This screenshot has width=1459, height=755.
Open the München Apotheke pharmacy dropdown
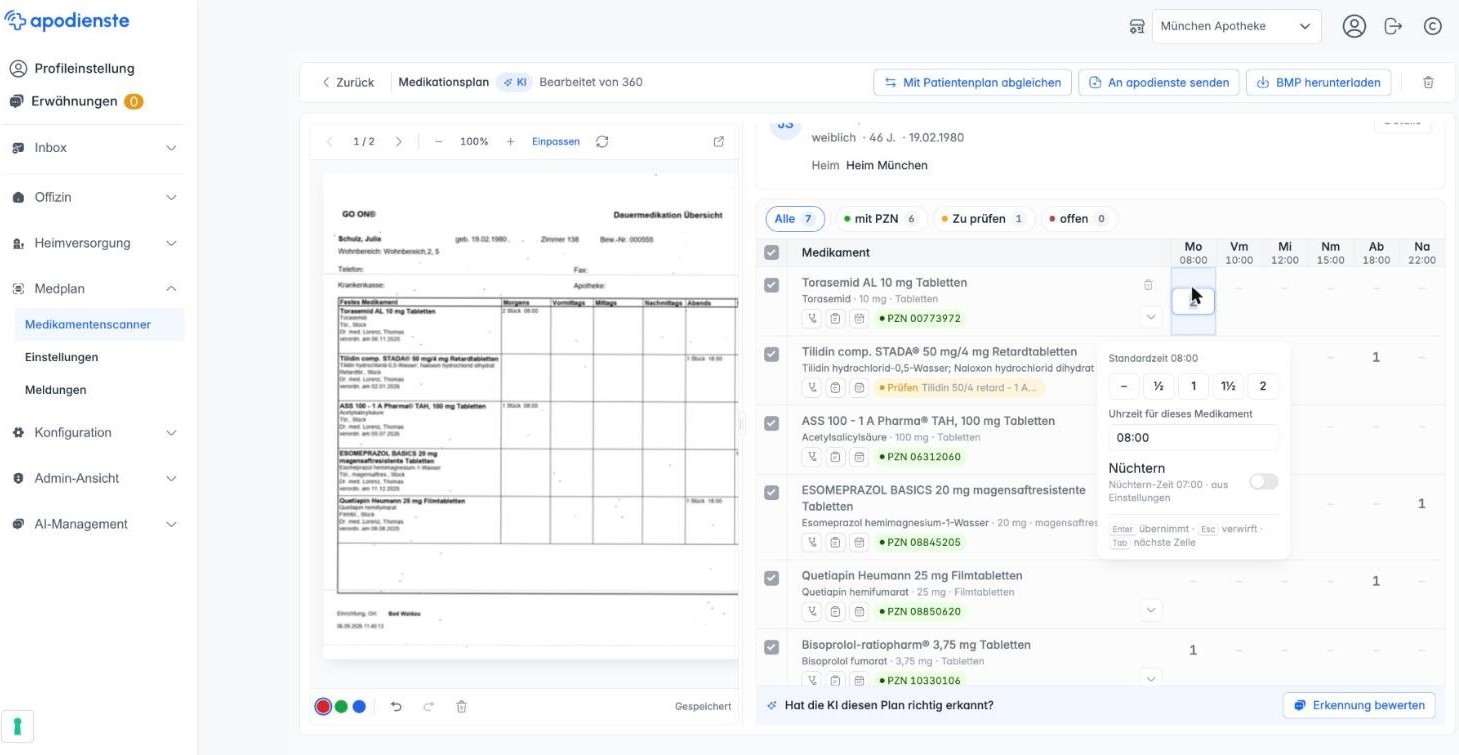tap(1236, 27)
